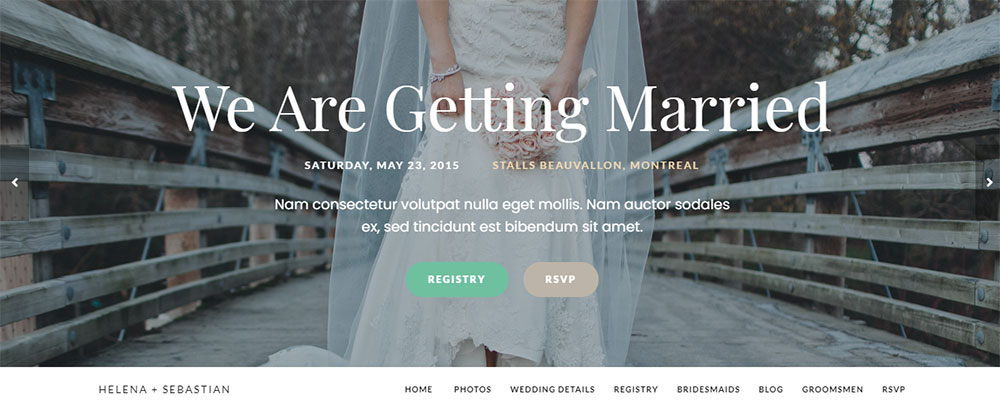1000x408 pixels.
Task: Go to the previous slide with left arrow
Action: [x=15, y=182]
